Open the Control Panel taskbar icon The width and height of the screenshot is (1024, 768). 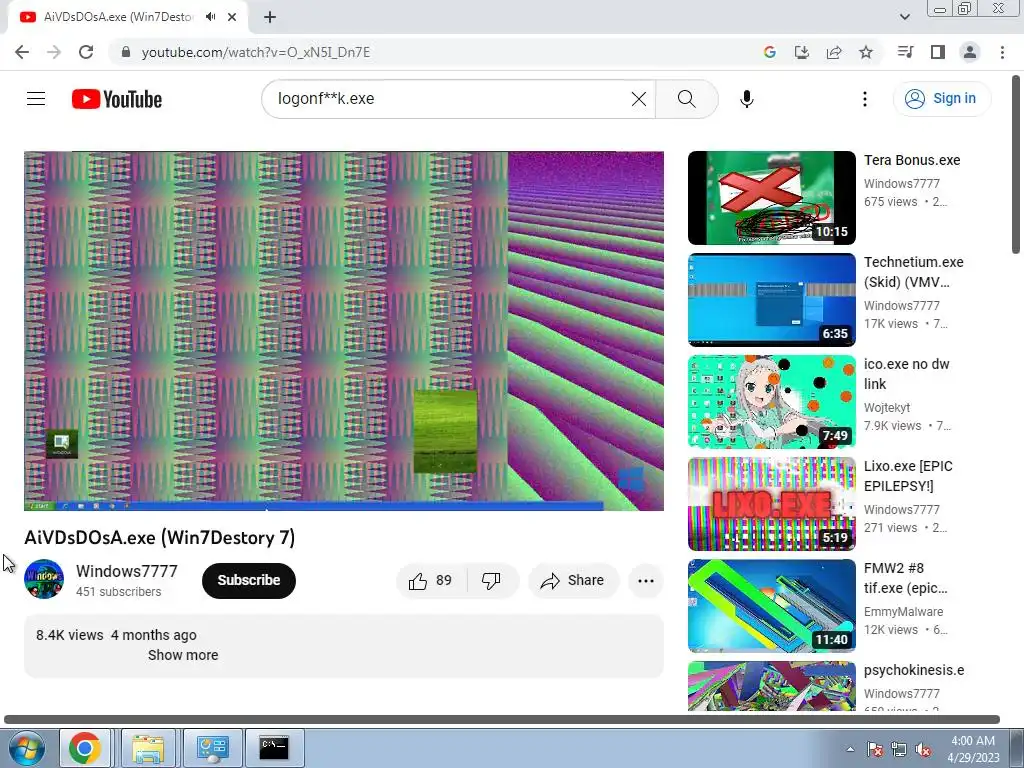(x=213, y=748)
